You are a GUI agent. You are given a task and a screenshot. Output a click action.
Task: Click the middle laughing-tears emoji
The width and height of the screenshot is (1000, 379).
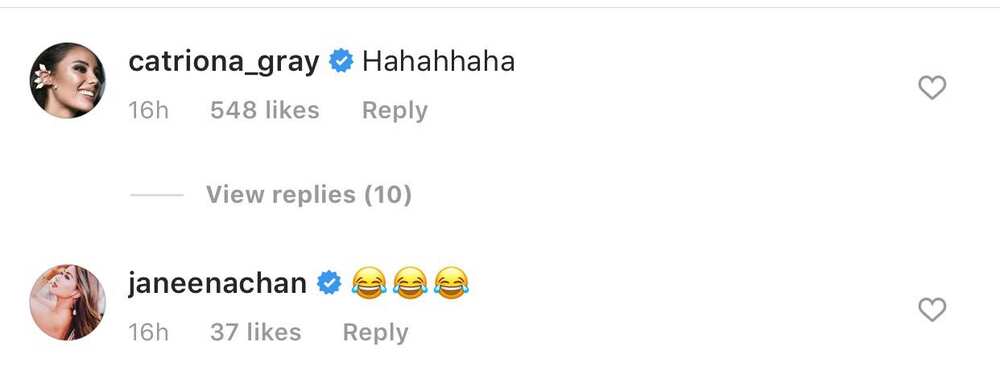[x=410, y=283]
